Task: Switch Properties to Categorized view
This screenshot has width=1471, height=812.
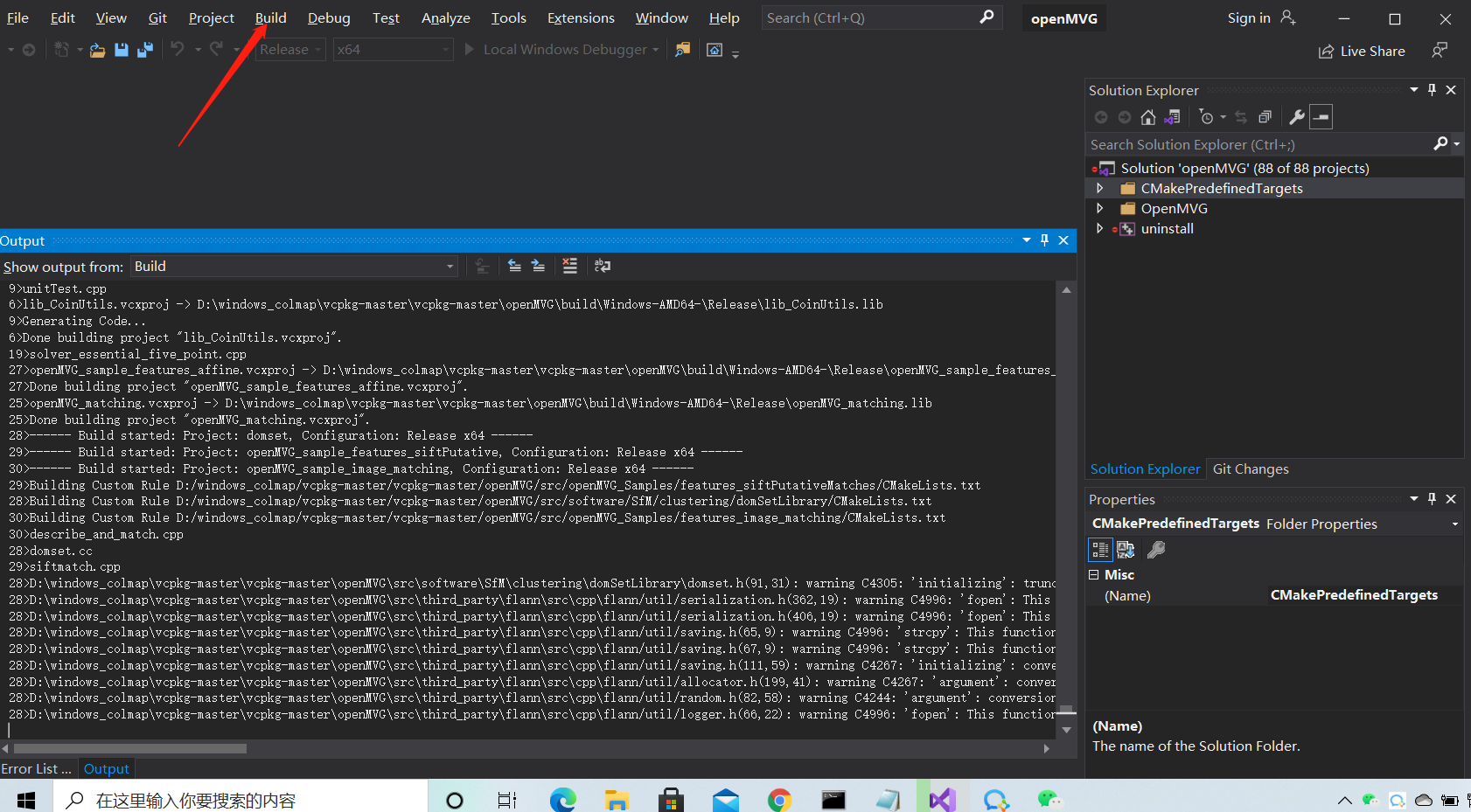Action: coord(1100,549)
